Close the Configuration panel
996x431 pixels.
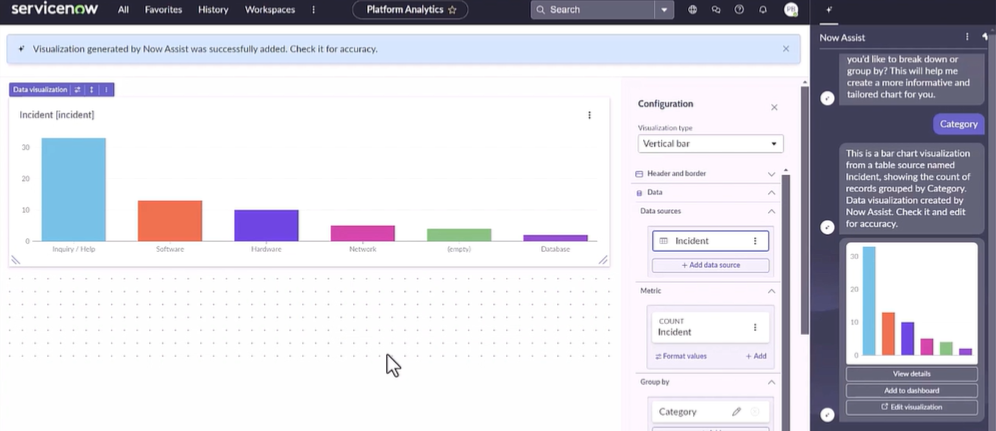(774, 107)
